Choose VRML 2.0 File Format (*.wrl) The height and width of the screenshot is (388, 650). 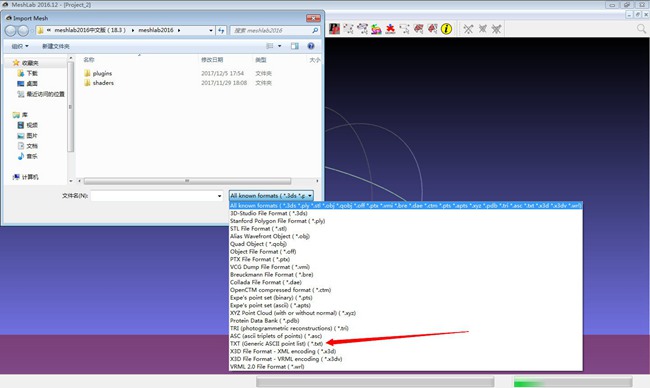coord(406,366)
